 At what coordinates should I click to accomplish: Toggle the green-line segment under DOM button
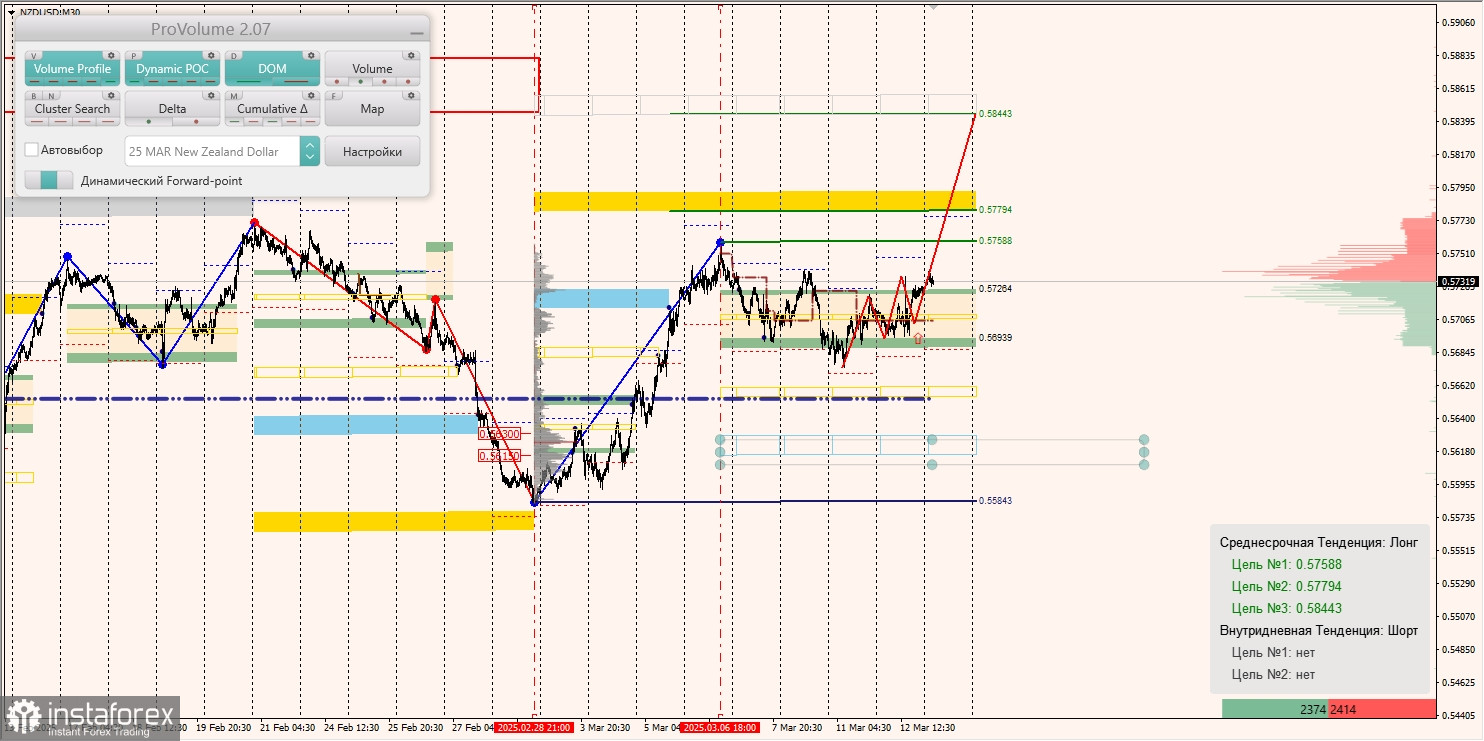point(249,81)
